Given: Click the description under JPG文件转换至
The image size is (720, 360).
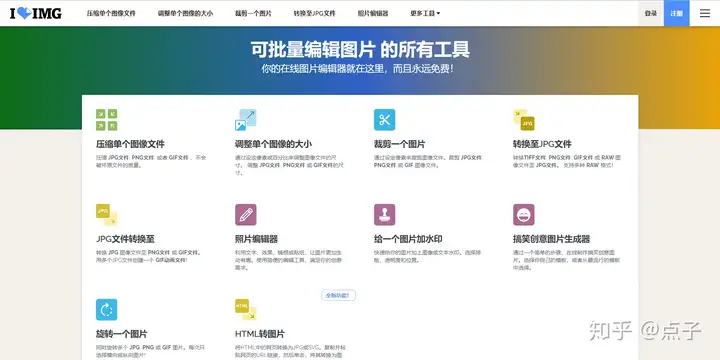Looking at the screenshot, I should [x=148, y=256].
